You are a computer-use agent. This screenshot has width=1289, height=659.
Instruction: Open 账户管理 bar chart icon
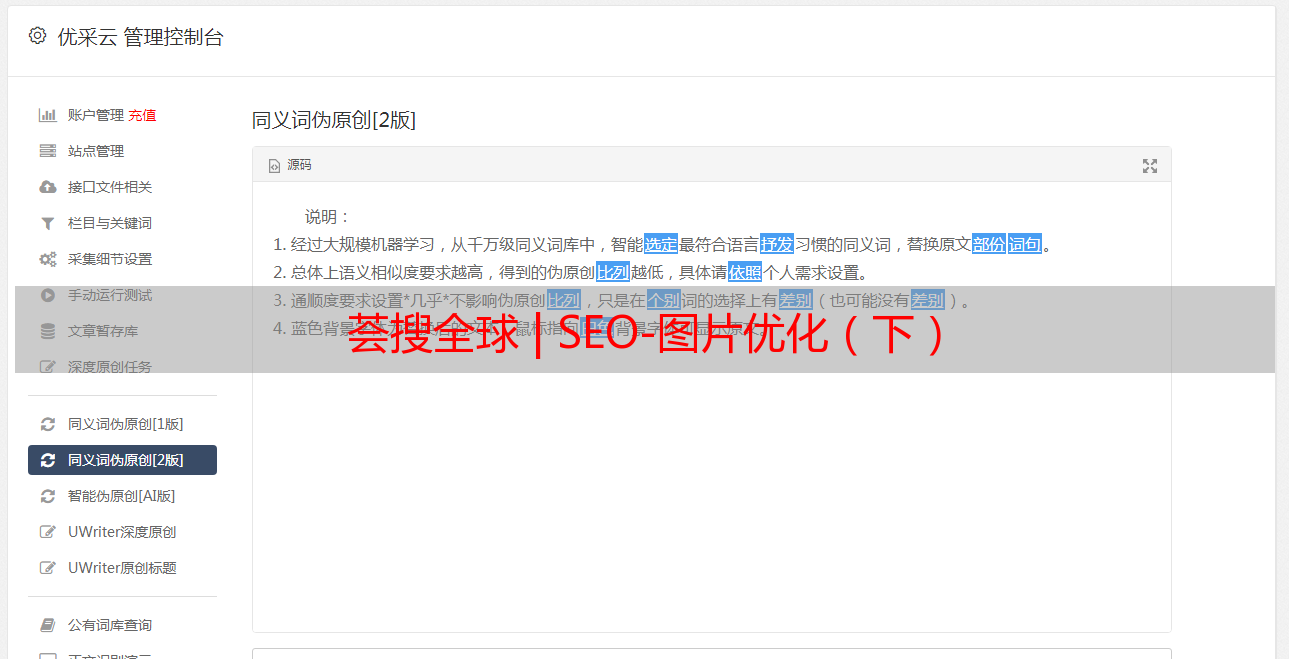[47, 115]
